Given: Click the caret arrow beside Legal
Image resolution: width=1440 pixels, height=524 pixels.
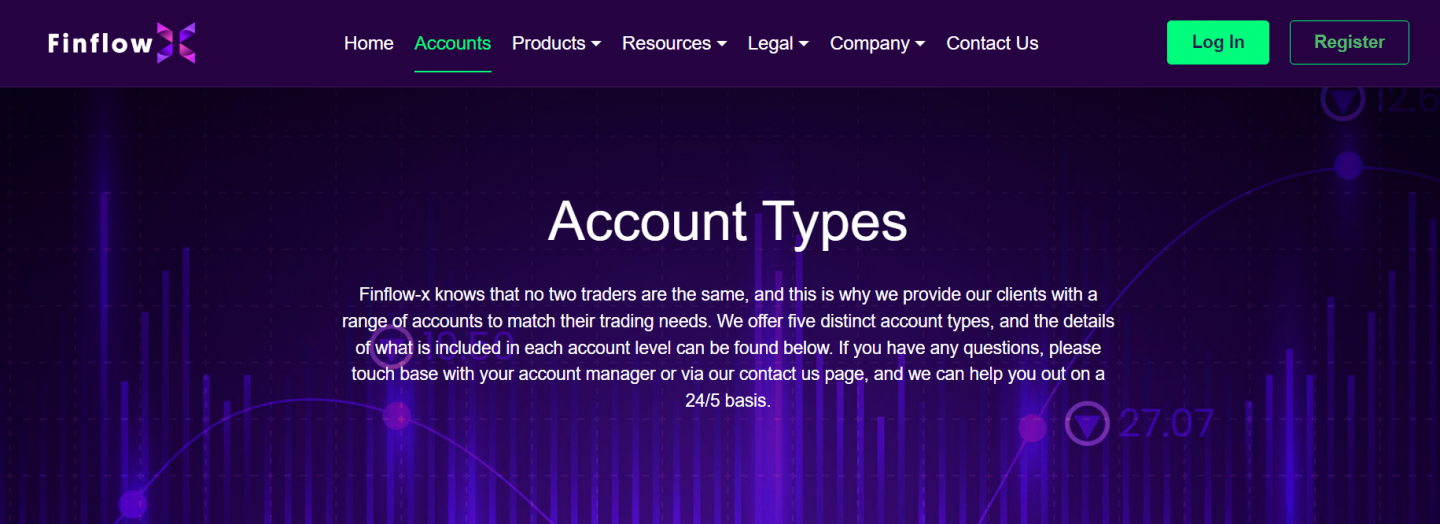Looking at the screenshot, I should [804, 44].
